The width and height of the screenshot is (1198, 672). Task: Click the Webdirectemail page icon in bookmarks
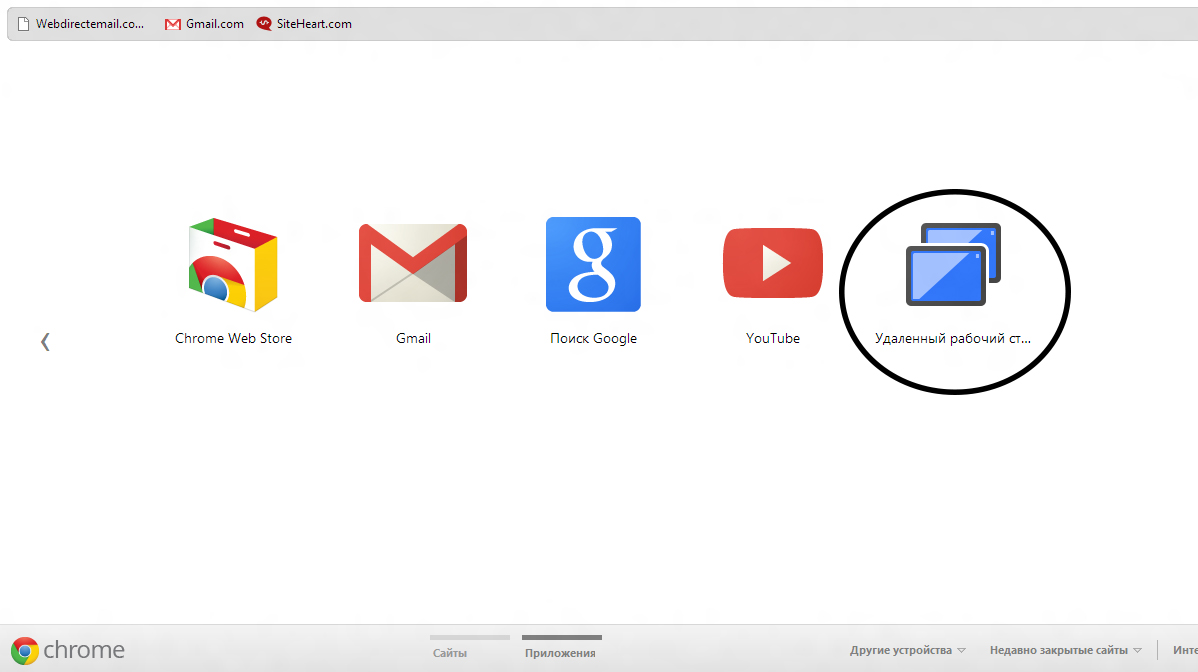[24, 24]
